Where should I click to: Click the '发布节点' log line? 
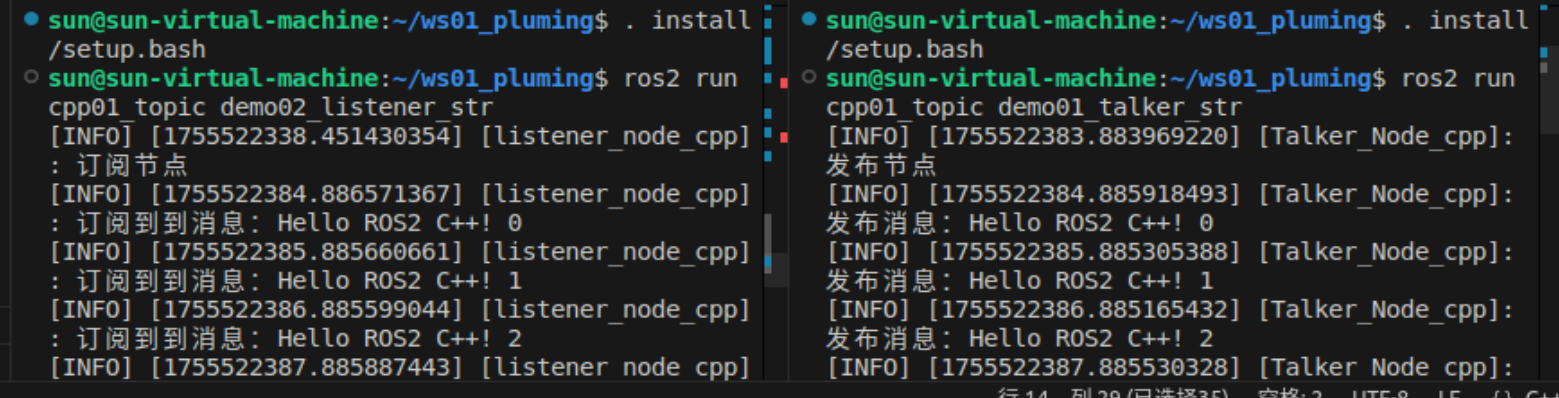(881, 165)
